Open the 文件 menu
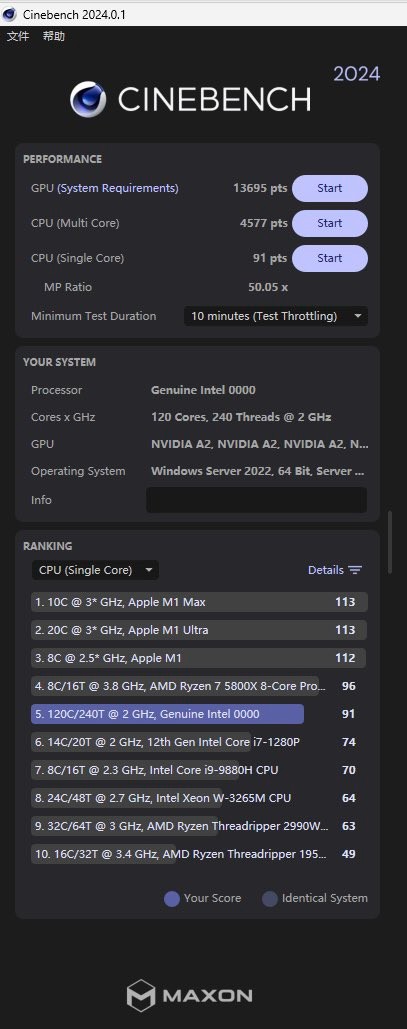Screen dimensions: 407x1029 18,36
